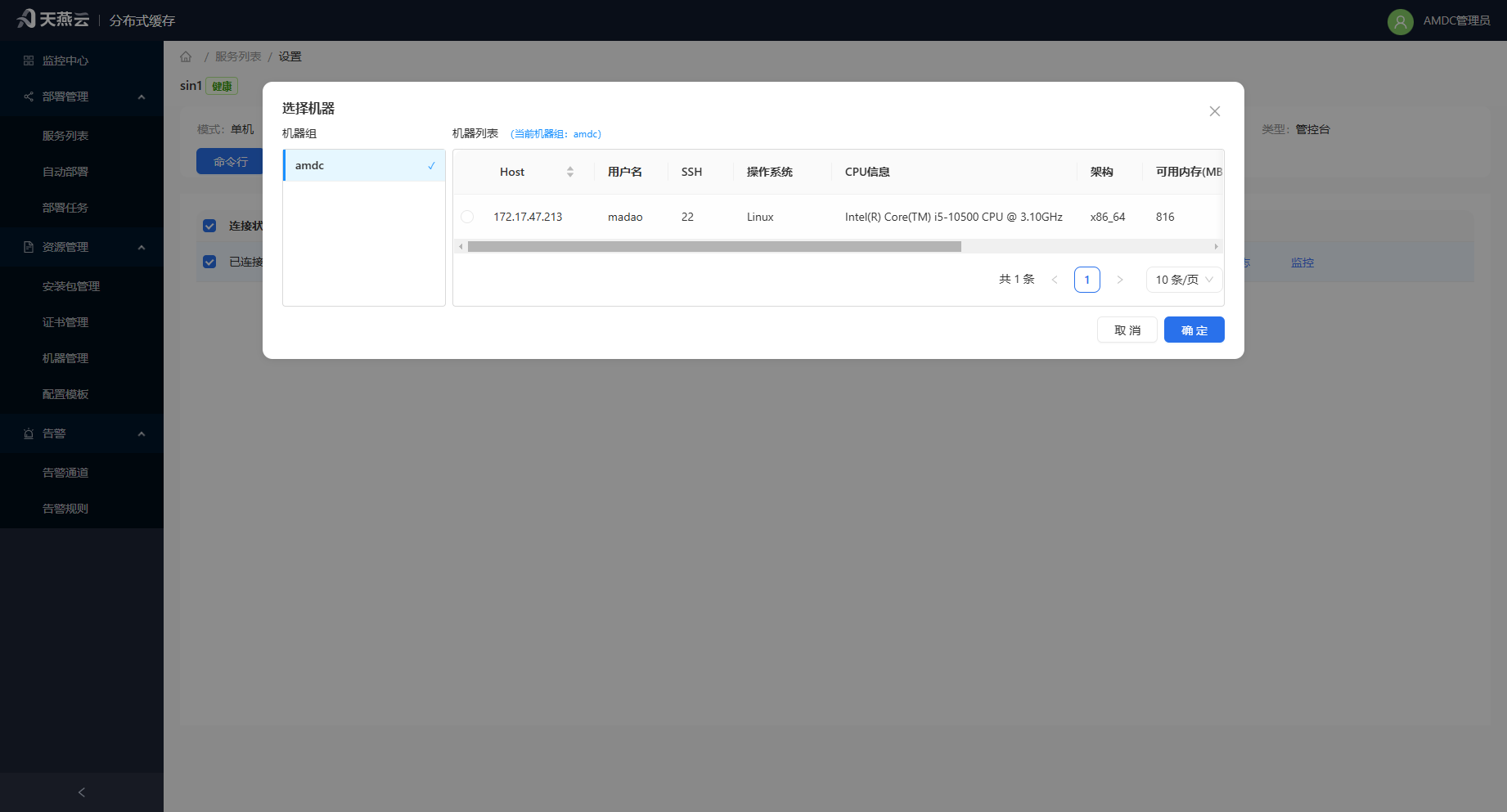Click the 确定 button

click(x=1194, y=330)
